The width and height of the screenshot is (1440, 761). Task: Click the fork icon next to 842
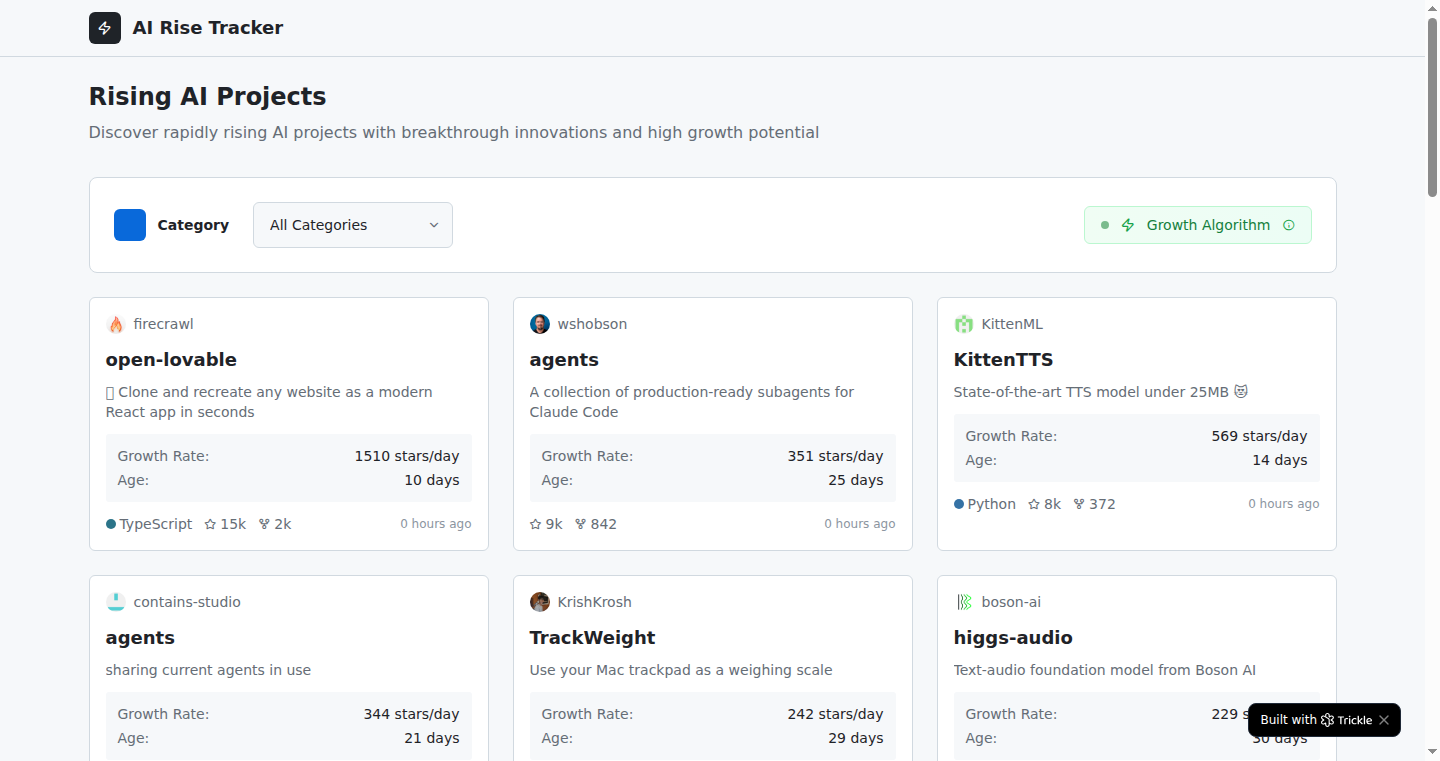point(580,524)
